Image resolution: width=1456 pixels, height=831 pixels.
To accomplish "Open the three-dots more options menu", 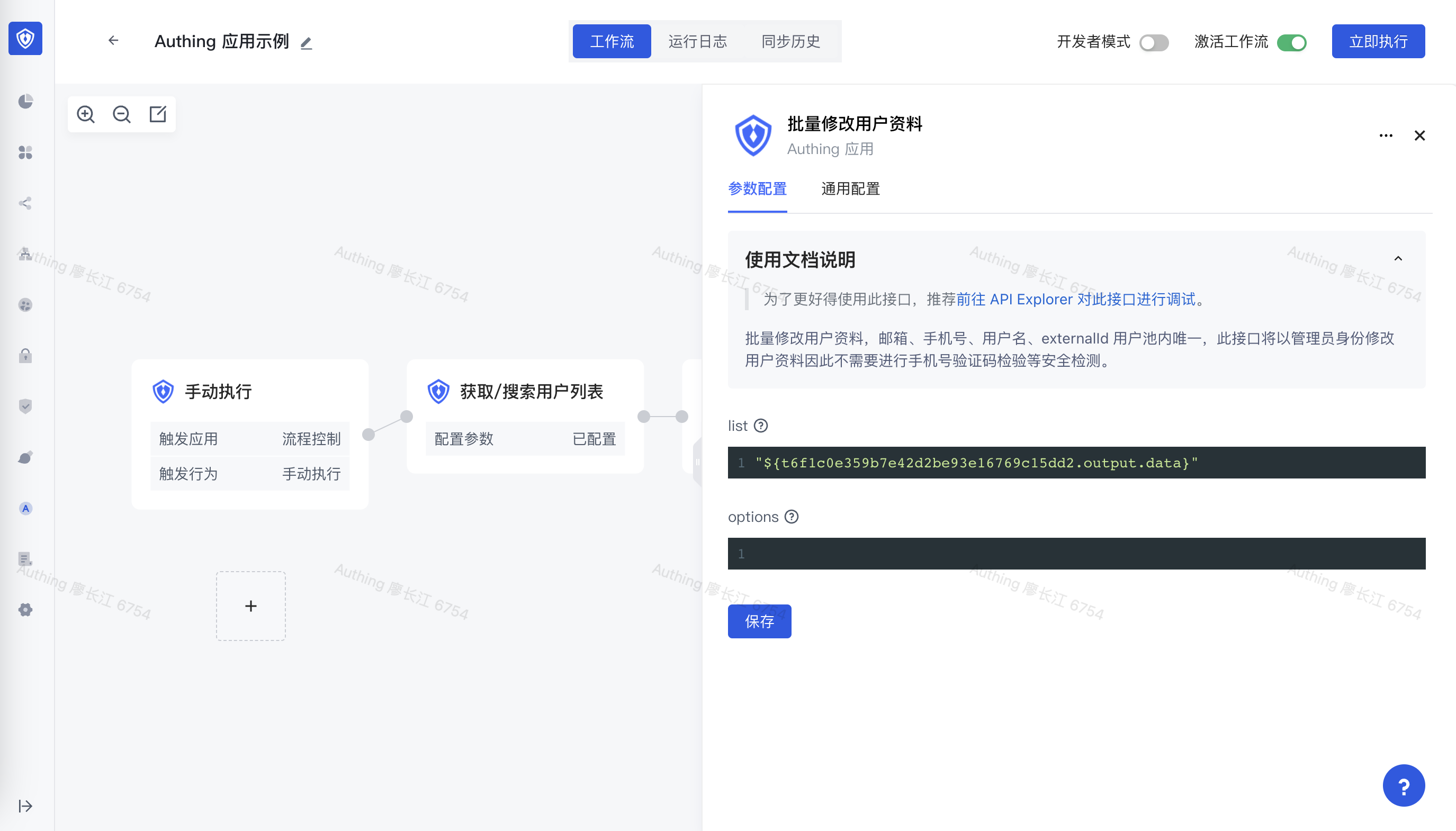I will [1385, 136].
